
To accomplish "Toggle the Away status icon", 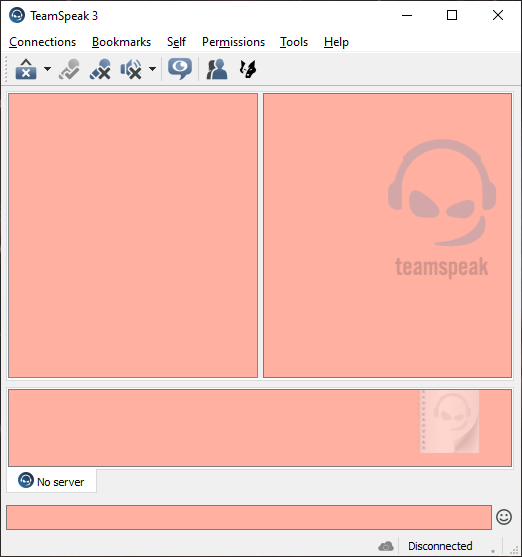I will tap(69, 69).
